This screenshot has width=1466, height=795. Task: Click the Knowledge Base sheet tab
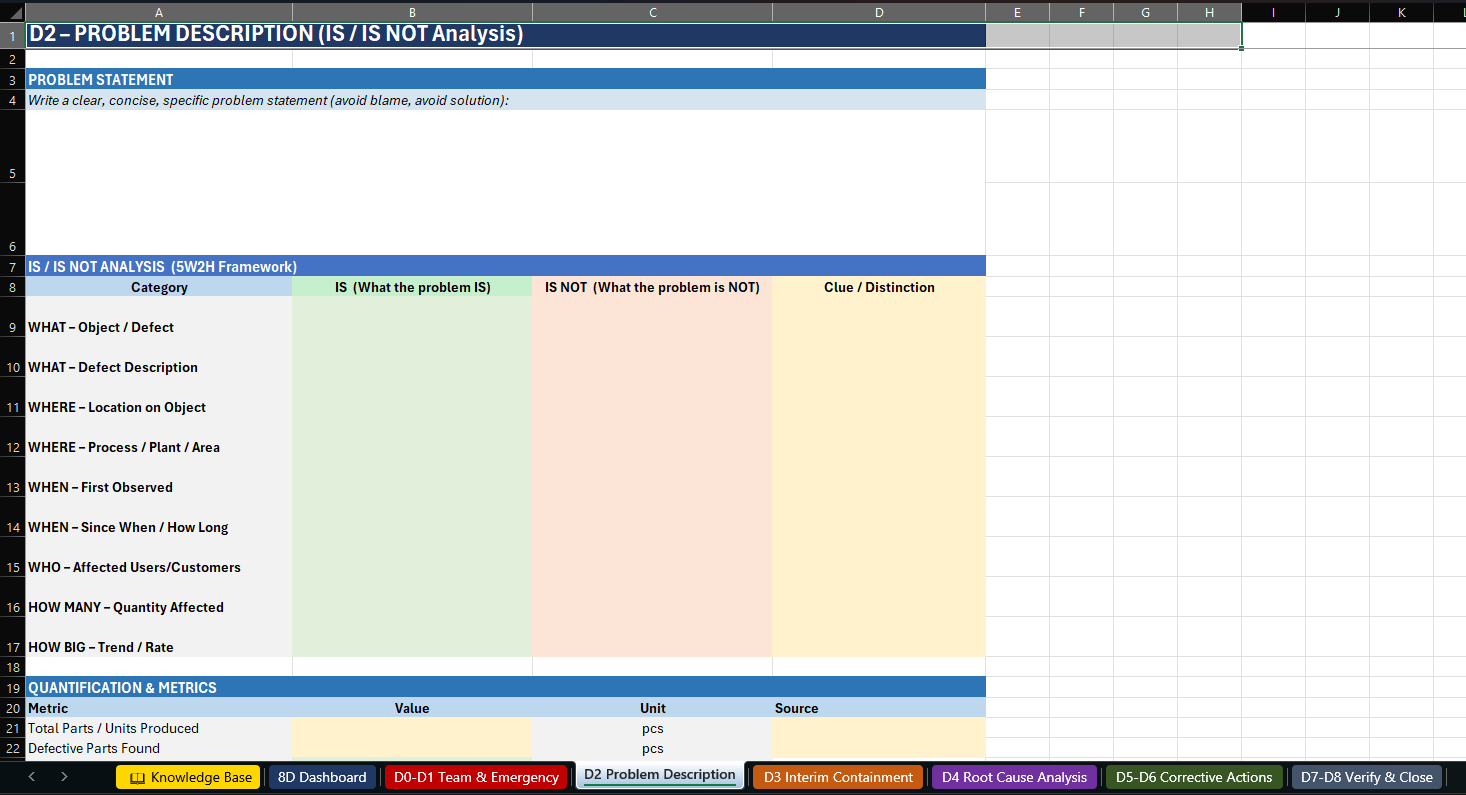(188, 776)
